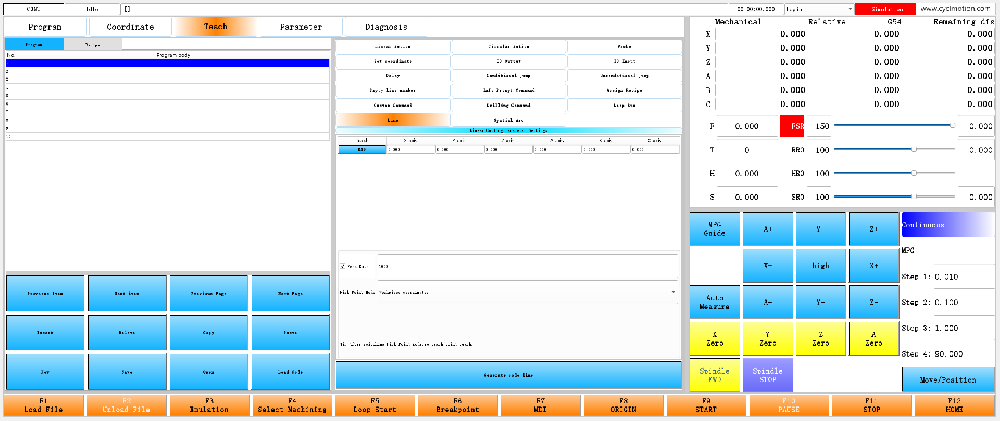This screenshot has width=1000, height=421.
Task: Click the Z+ jog button
Action: pyautogui.click(x=874, y=228)
